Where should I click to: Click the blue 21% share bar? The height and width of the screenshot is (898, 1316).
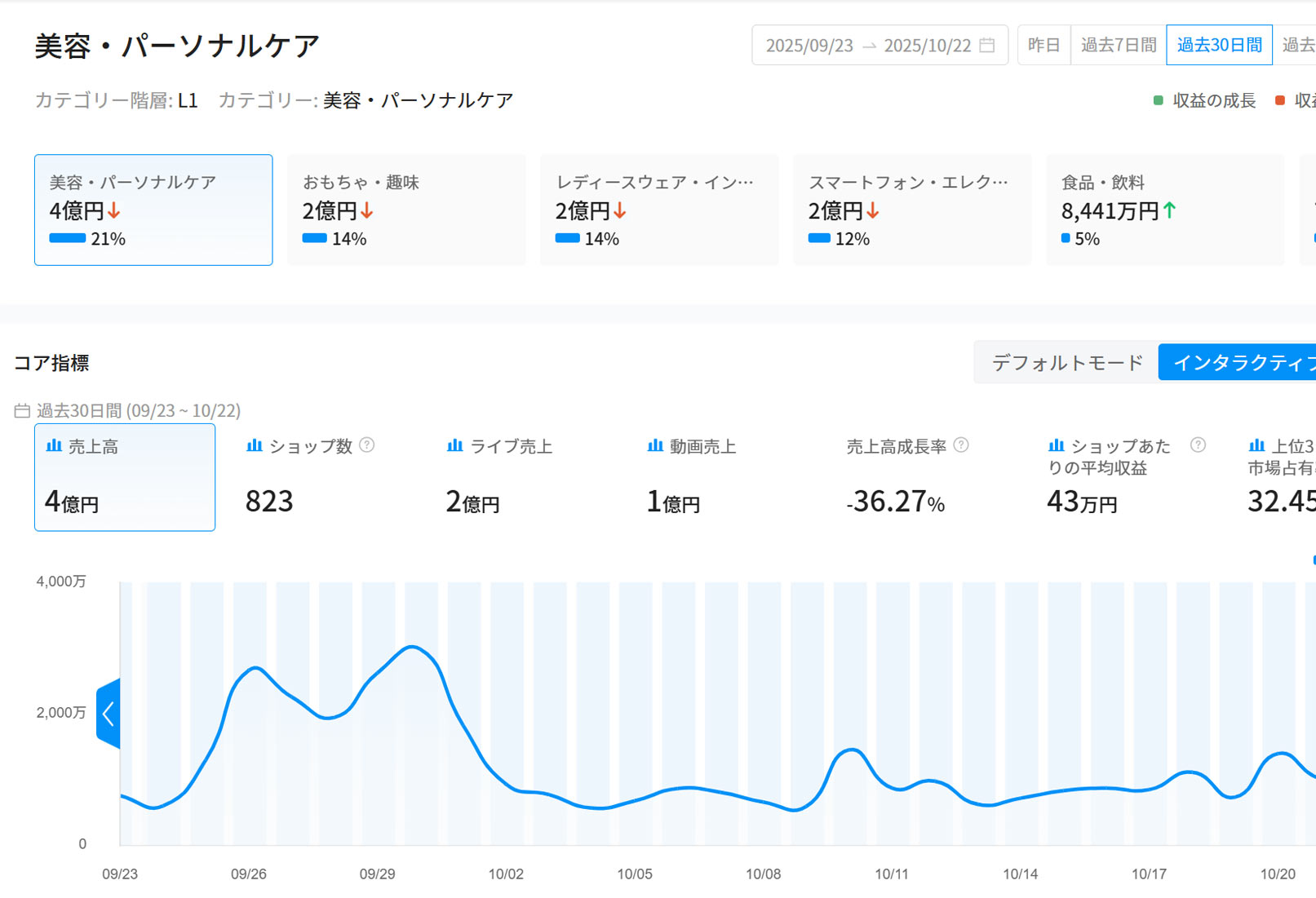68,238
